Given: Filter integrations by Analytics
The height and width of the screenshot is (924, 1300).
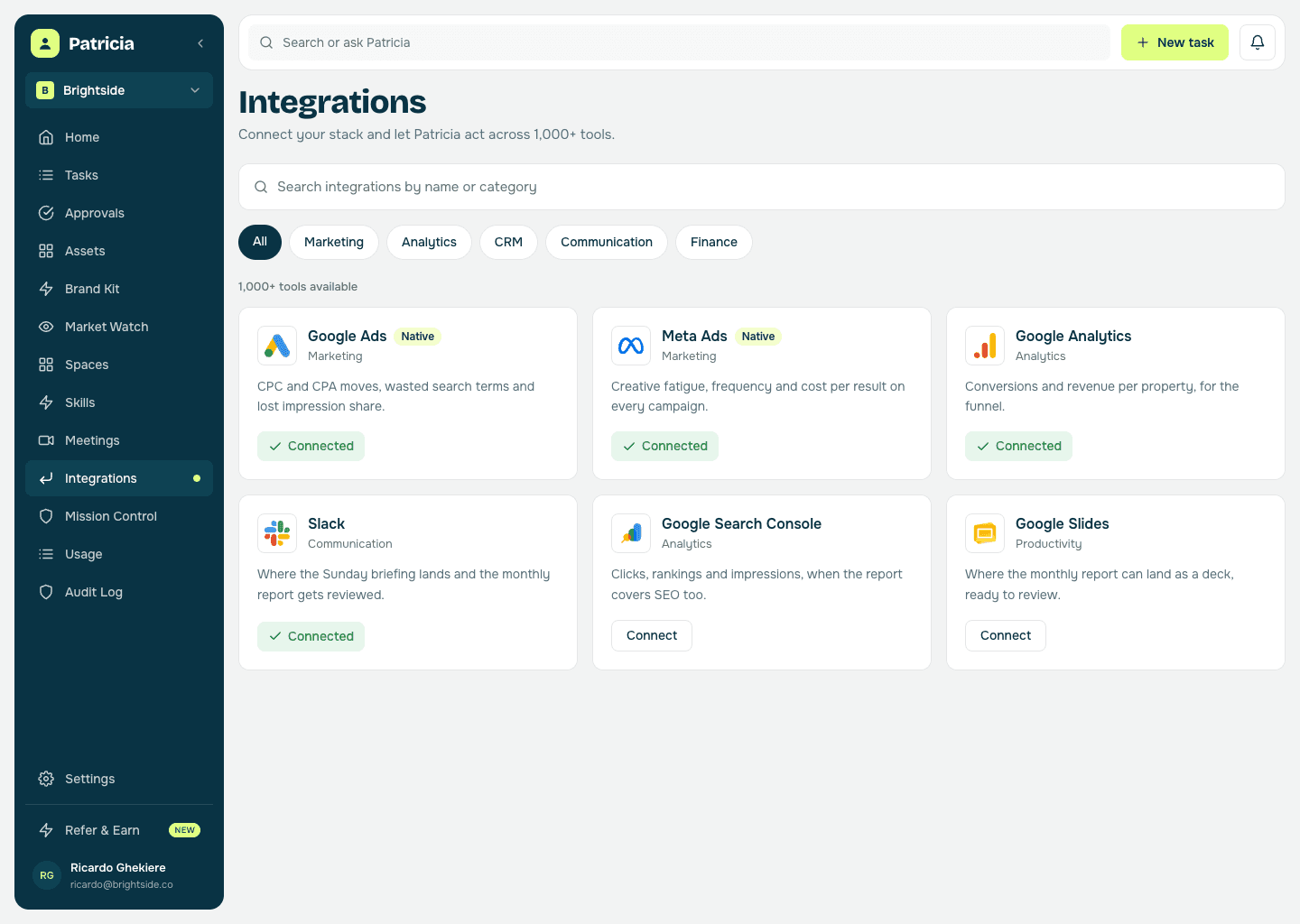Looking at the screenshot, I should coord(429,242).
